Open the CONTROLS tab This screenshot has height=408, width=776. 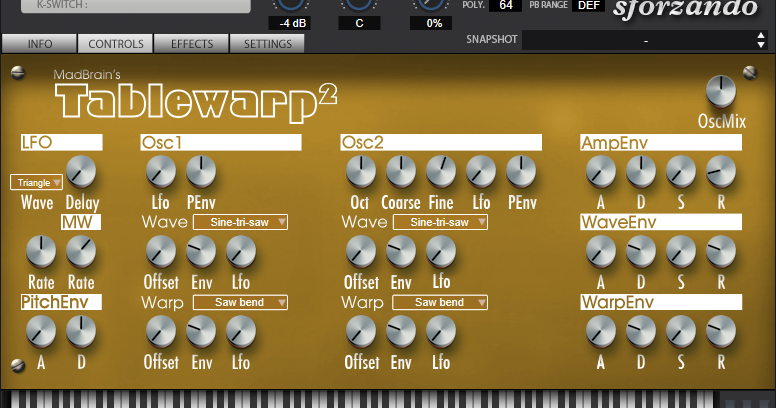[x=116, y=44]
